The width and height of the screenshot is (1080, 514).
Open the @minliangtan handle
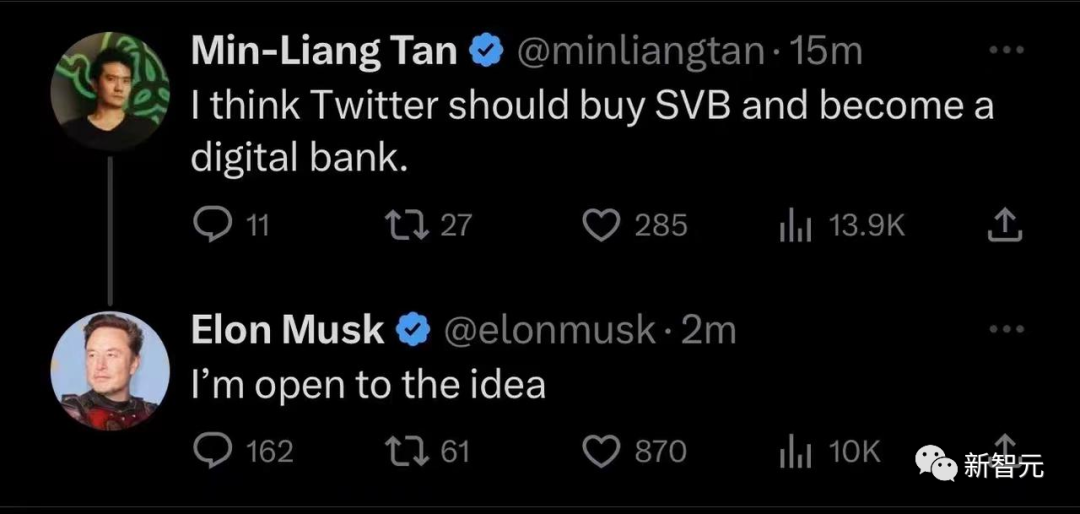[640, 51]
